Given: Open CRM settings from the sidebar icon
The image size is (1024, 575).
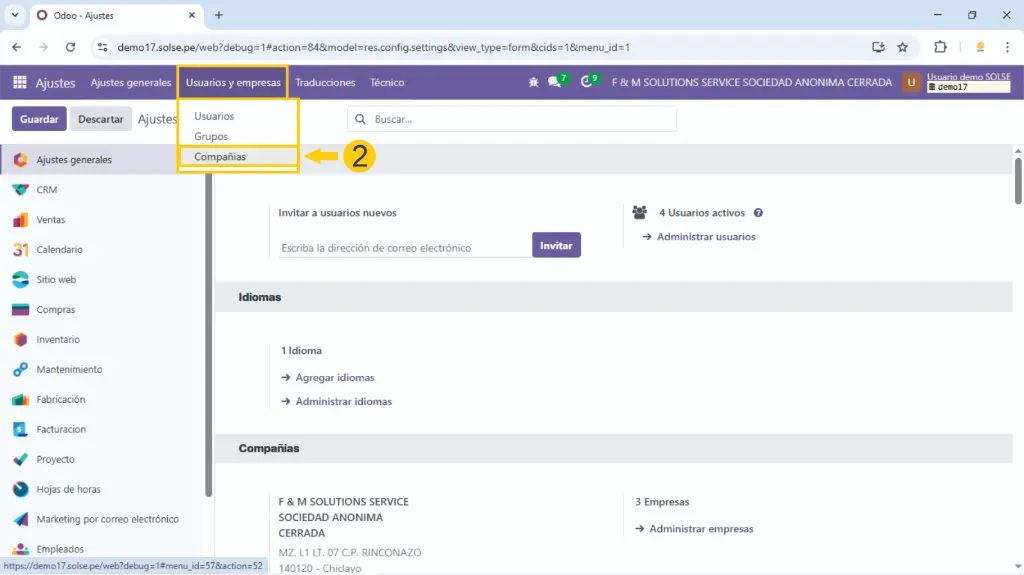Looking at the screenshot, I should pos(20,190).
